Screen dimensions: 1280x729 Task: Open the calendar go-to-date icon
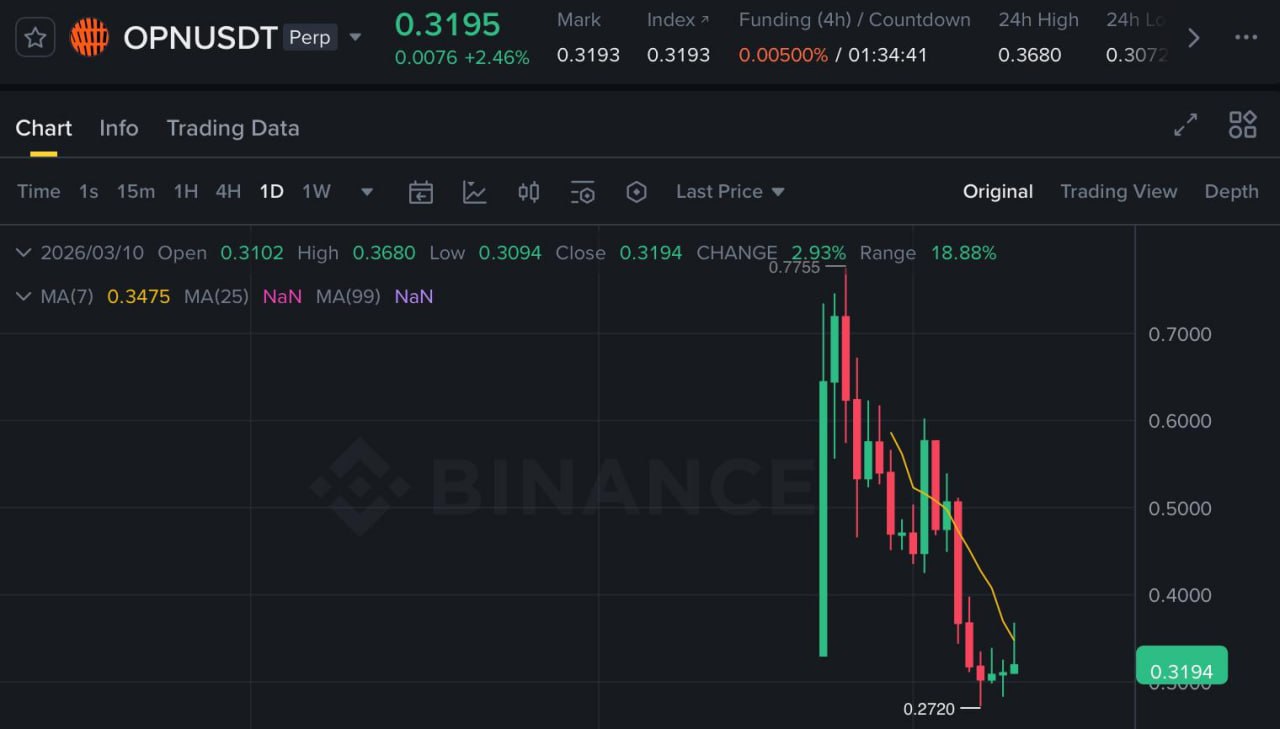point(421,192)
